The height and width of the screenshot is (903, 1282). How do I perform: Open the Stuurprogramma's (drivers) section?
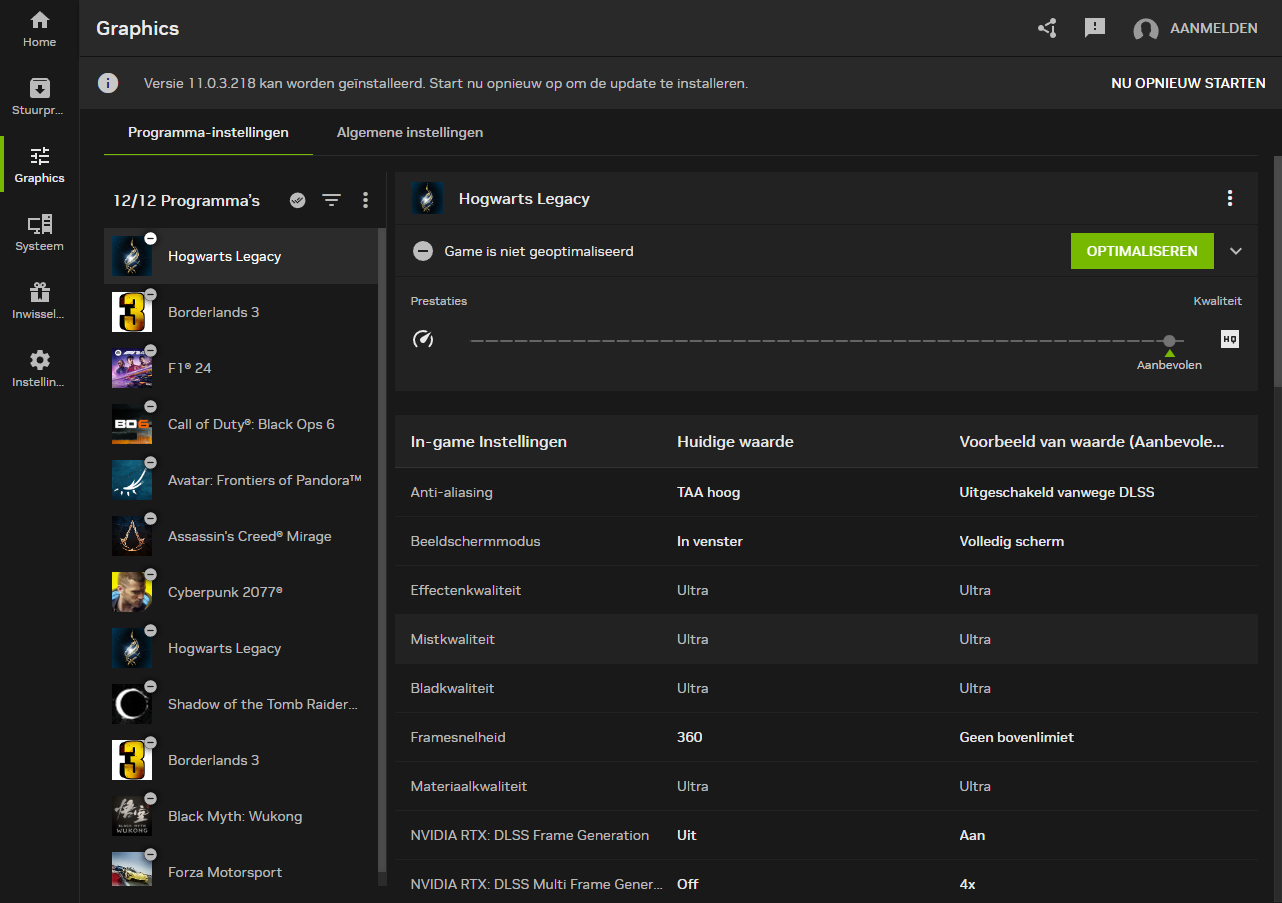point(39,97)
